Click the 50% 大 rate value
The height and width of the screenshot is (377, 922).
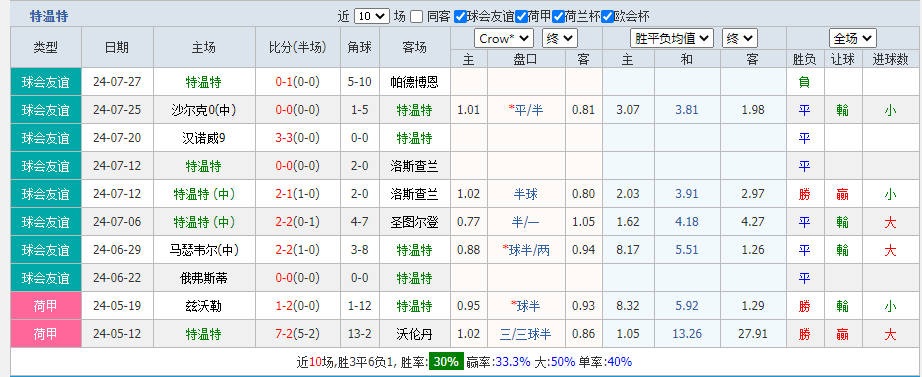(562, 362)
